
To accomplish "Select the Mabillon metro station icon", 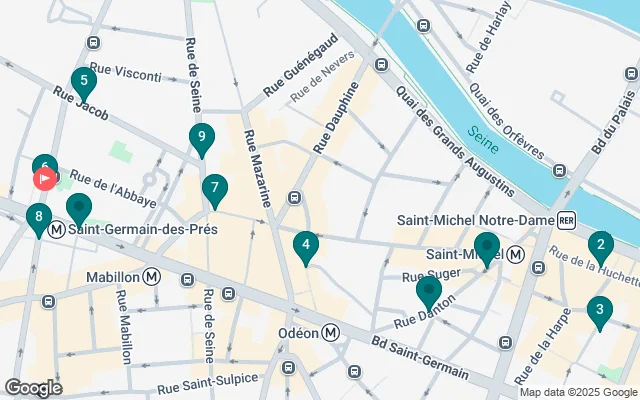I will (x=152, y=277).
